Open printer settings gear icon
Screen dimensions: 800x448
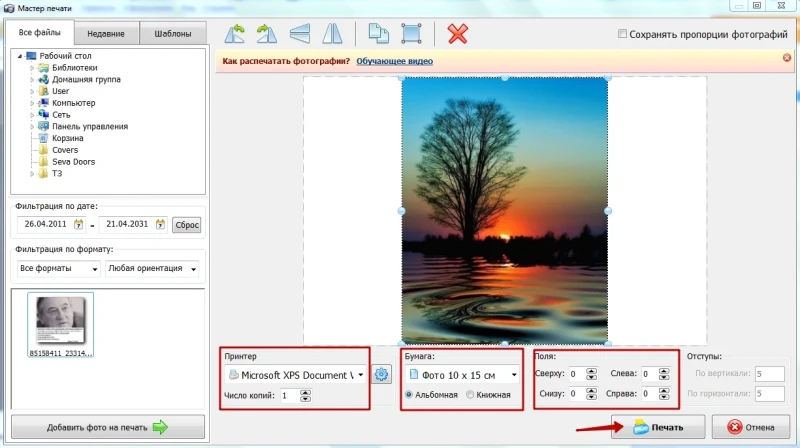tap(381, 375)
